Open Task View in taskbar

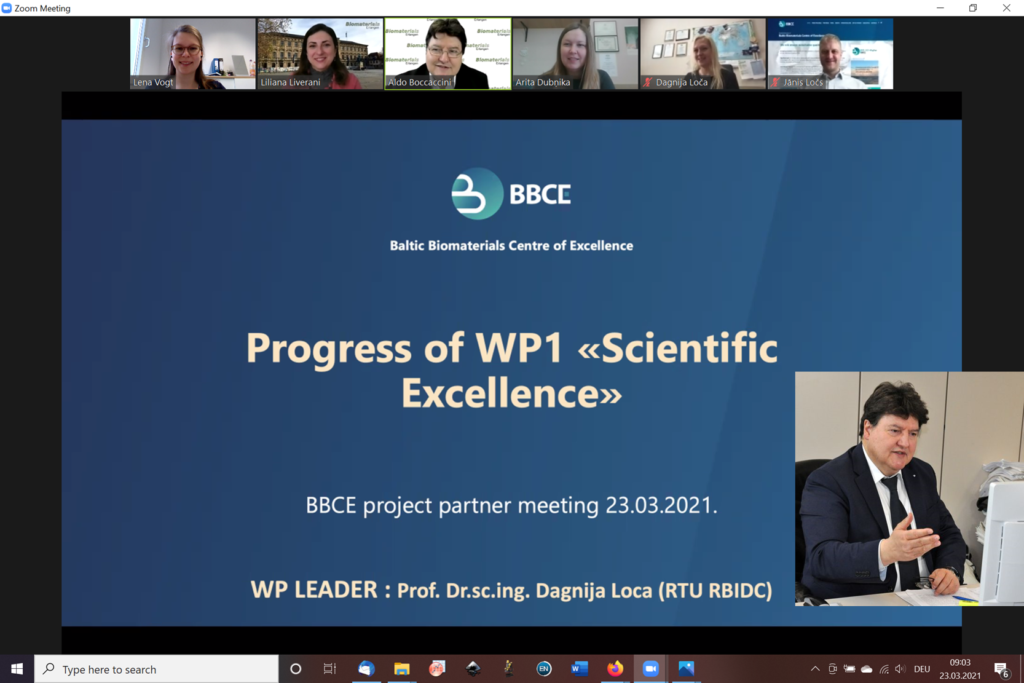coord(330,669)
